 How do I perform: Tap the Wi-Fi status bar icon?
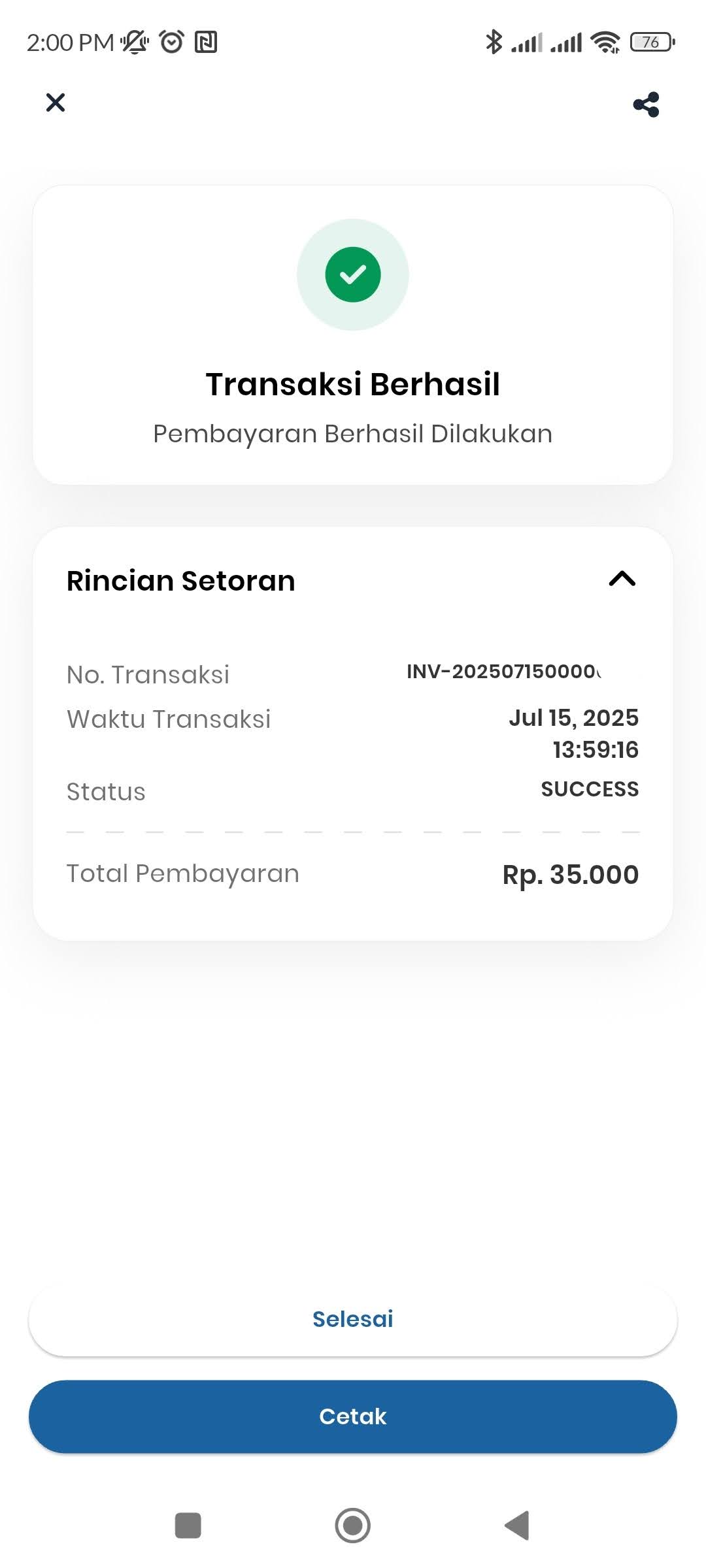click(x=605, y=42)
